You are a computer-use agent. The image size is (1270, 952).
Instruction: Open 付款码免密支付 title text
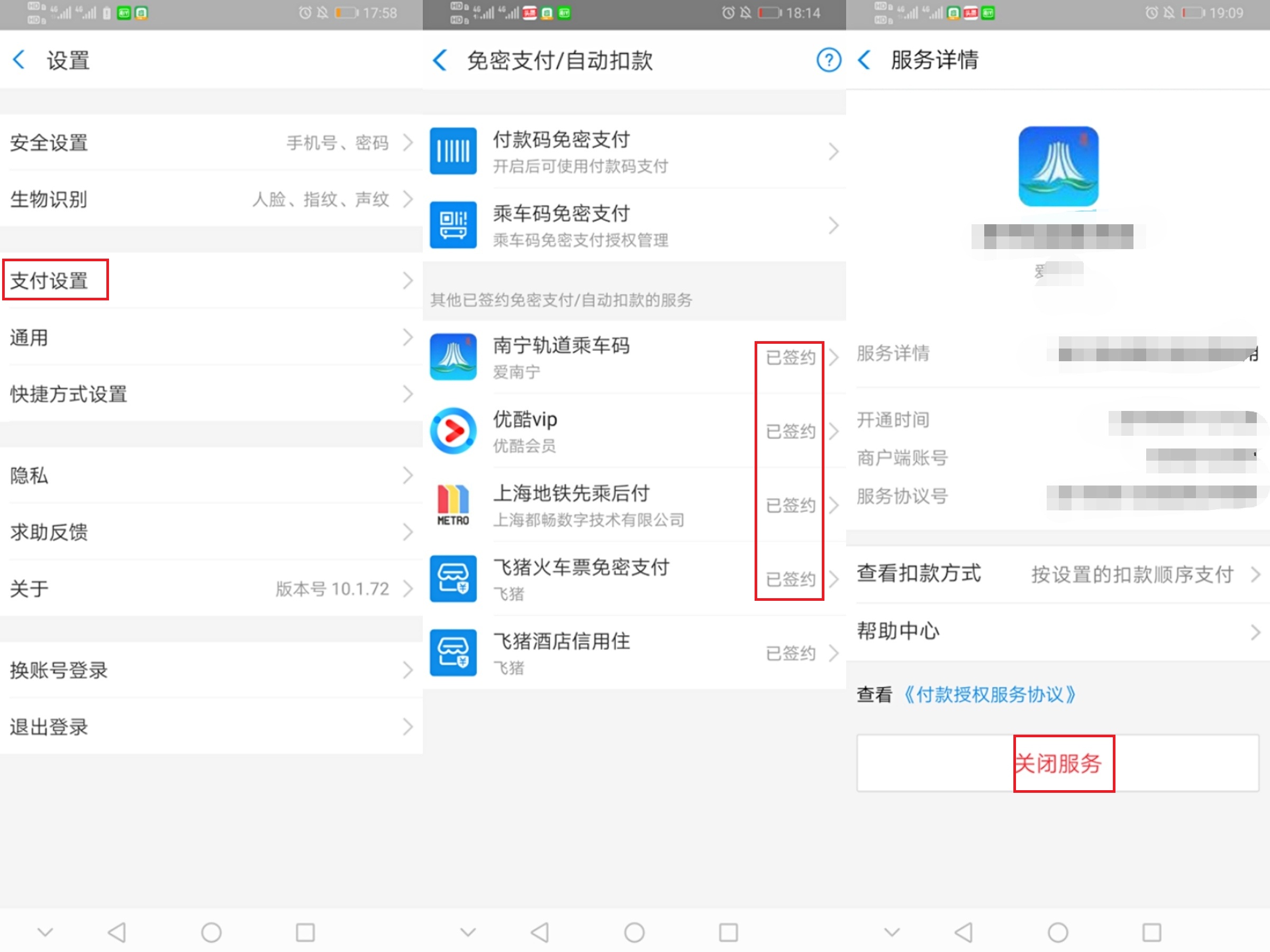[x=561, y=139]
